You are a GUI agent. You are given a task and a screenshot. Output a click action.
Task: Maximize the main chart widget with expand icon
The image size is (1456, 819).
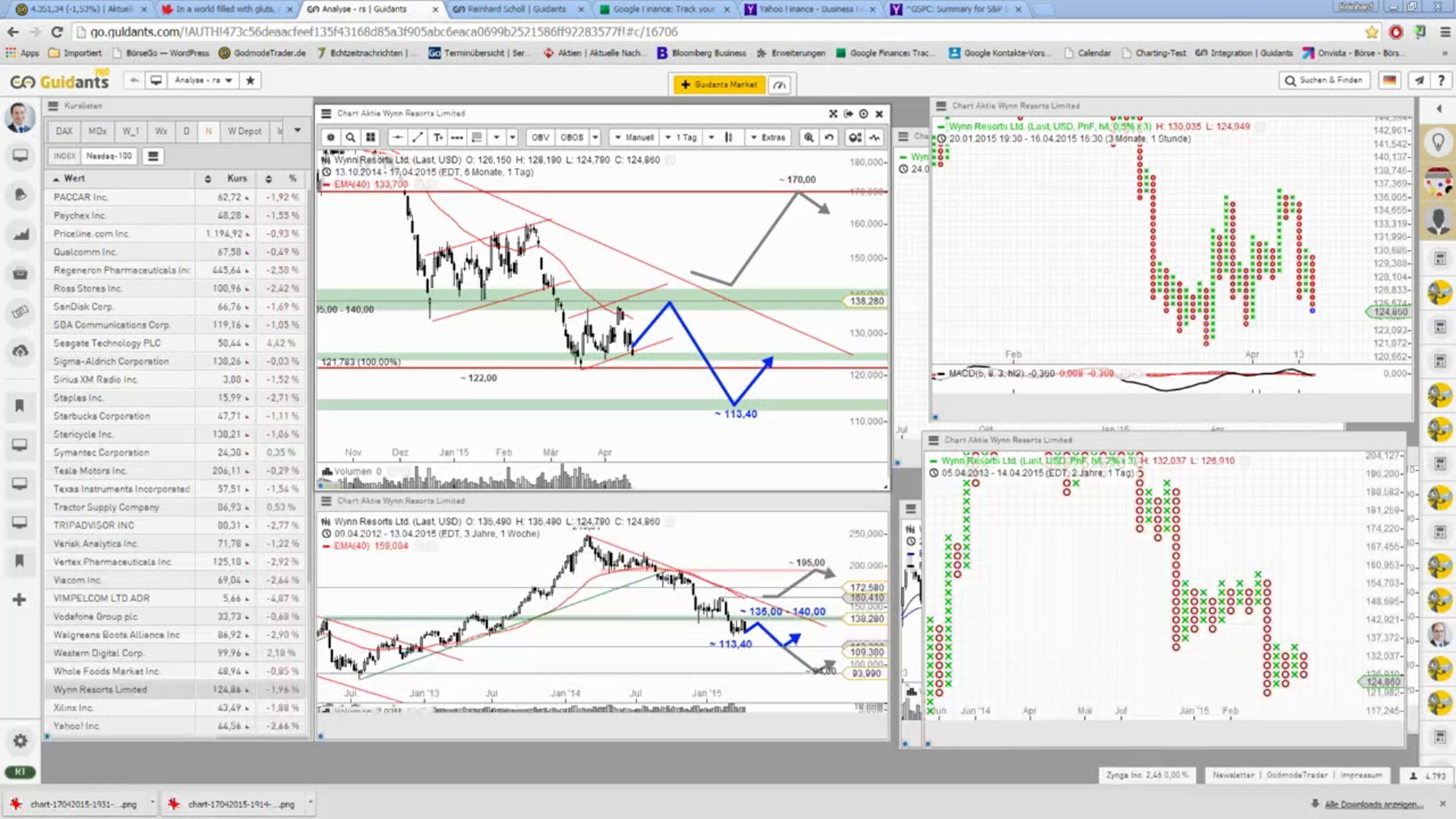pos(833,113)
